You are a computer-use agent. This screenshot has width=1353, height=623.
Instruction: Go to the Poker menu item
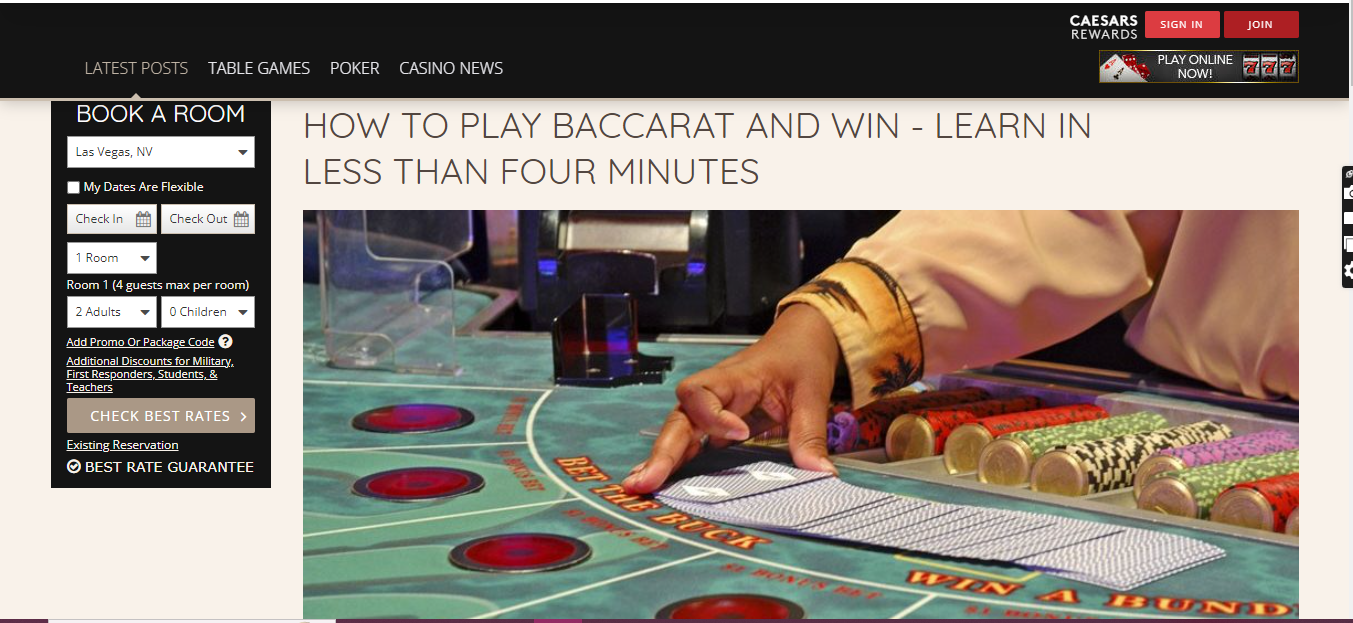pos(355,68)
